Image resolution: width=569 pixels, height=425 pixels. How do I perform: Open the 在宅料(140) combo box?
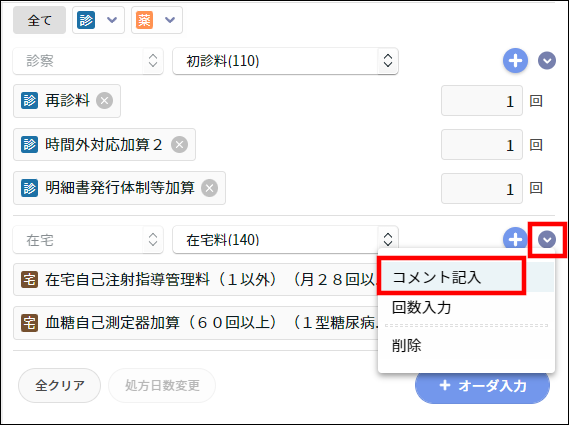click(285, 240)
